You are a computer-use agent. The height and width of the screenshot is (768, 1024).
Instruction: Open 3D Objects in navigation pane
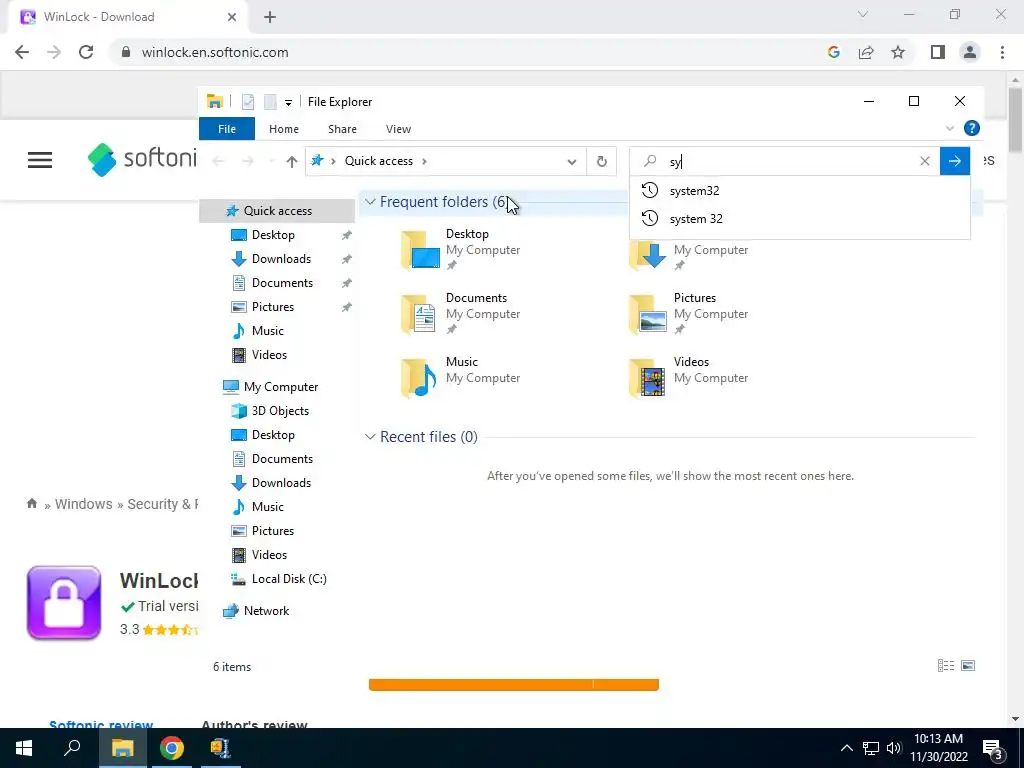[x=280, y=411]
